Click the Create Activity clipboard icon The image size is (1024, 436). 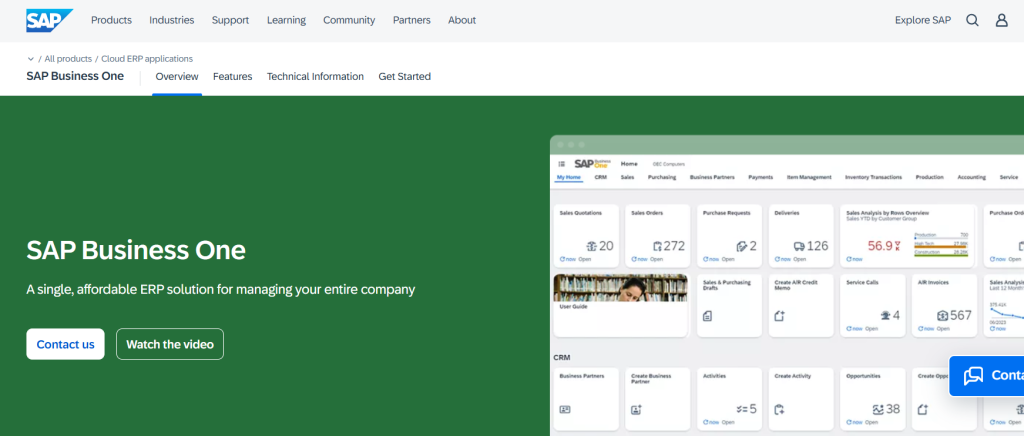(x=779, y=409)
